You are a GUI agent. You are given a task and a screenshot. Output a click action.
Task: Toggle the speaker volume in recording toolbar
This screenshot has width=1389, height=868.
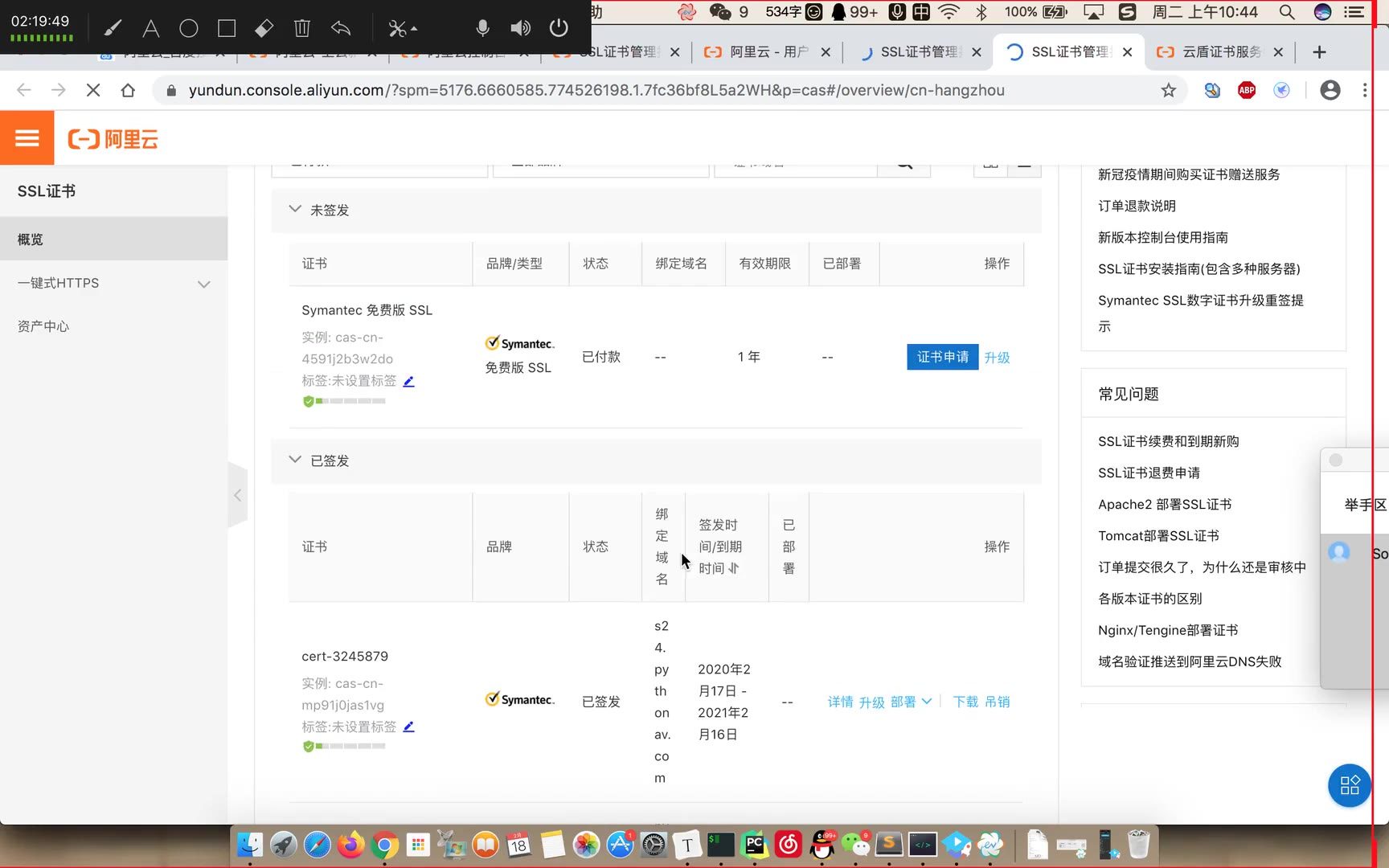point(520,29)
